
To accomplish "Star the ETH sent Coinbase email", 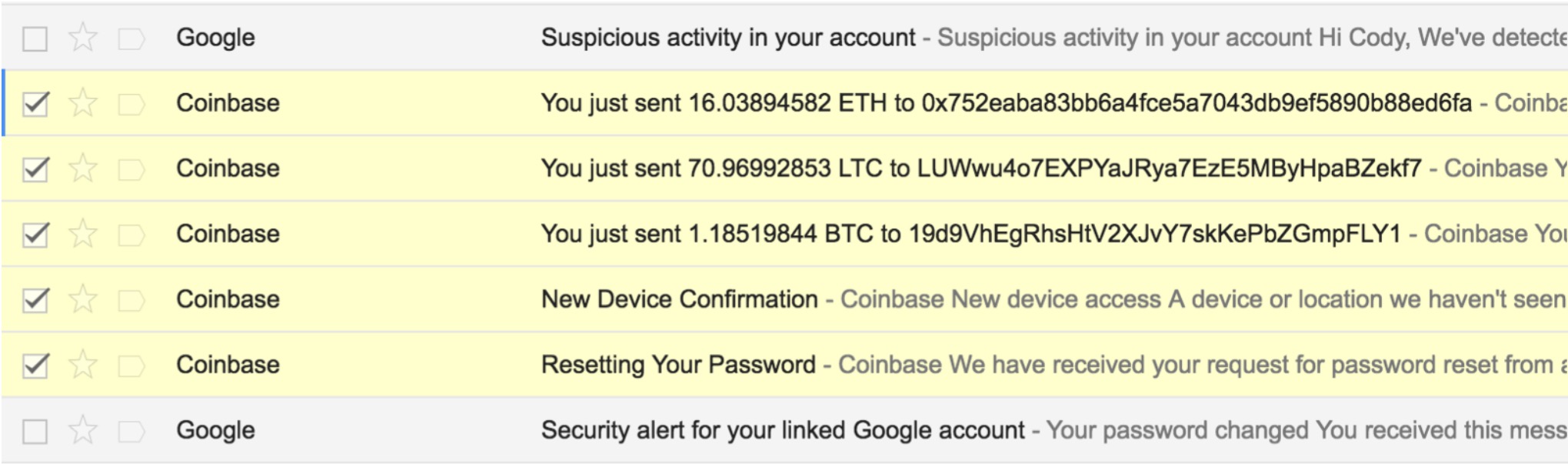I will coord(82,103).
